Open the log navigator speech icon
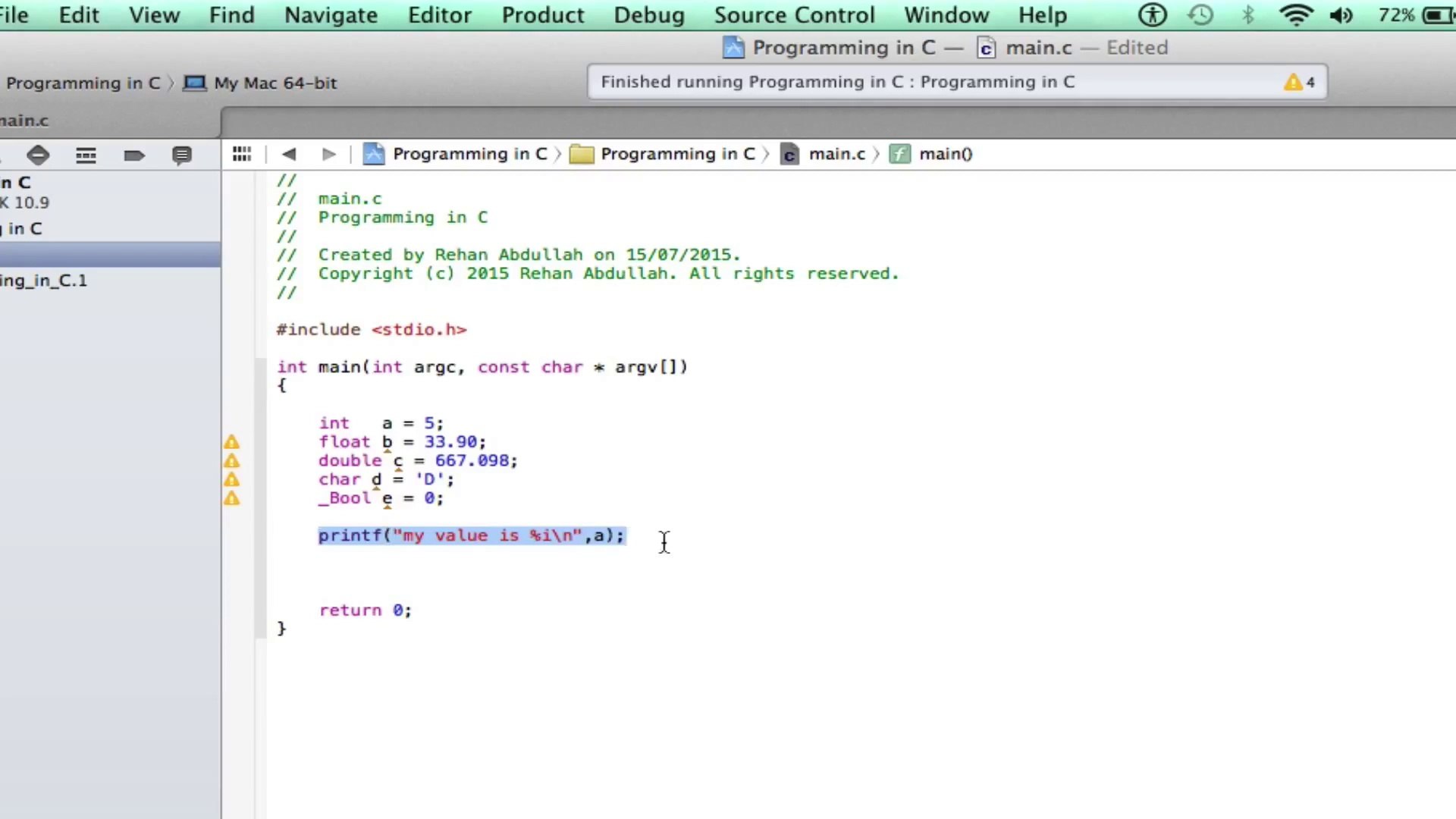This screenshot has height=819, width=1456. click(x=181, y=155)
